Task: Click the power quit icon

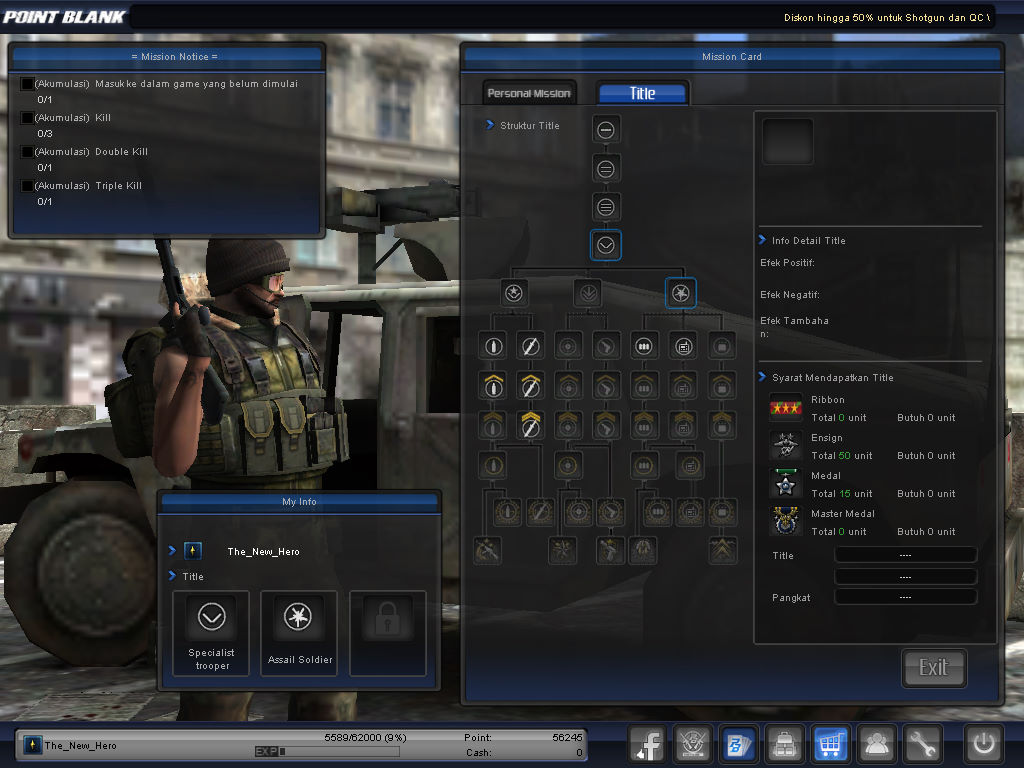Action: click(984, 744)
